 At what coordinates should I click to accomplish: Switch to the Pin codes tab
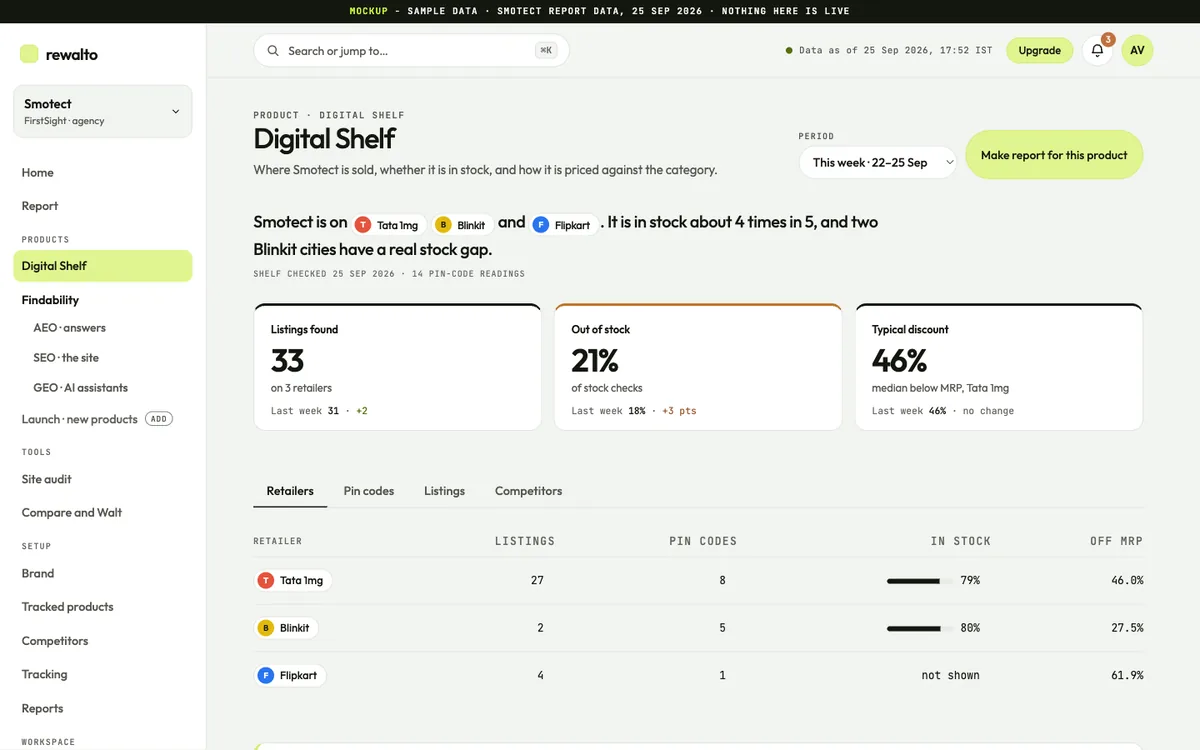[x=369, y=491]
